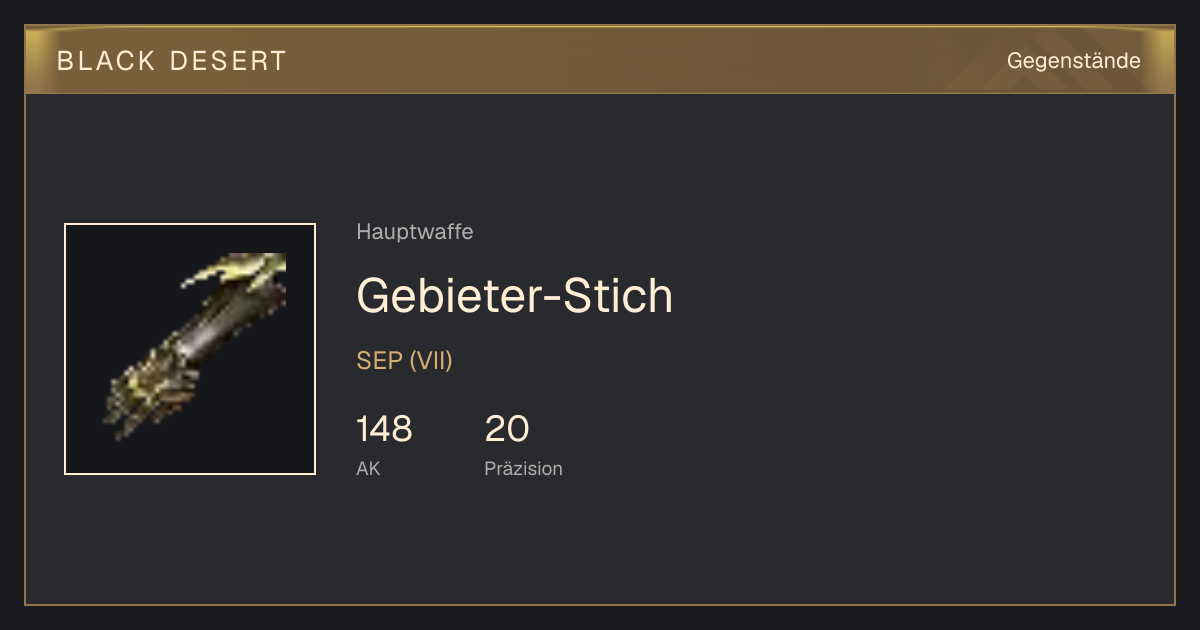Click the SEP (VII) enhancement level text
The width and height of the screenshot is (1200, 630).
coord(405,361)
